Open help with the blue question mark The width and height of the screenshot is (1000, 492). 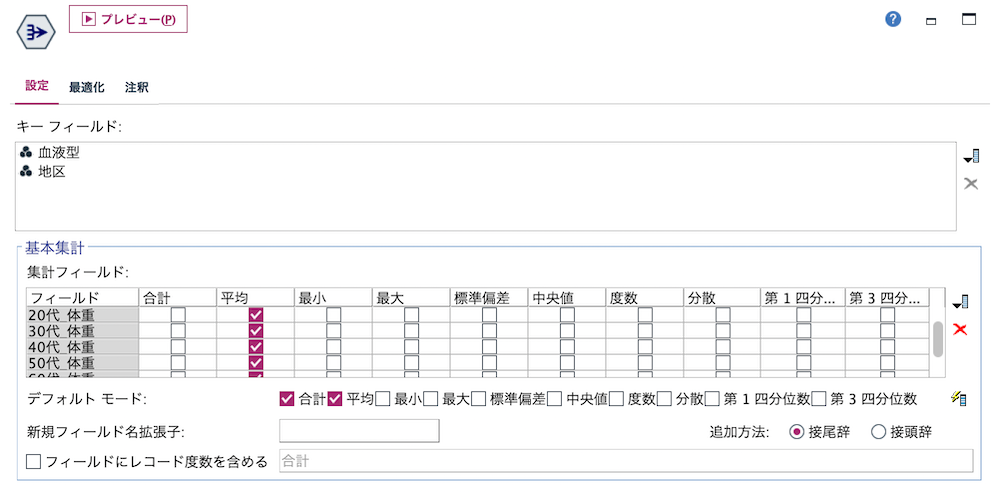tap(893, 20)
